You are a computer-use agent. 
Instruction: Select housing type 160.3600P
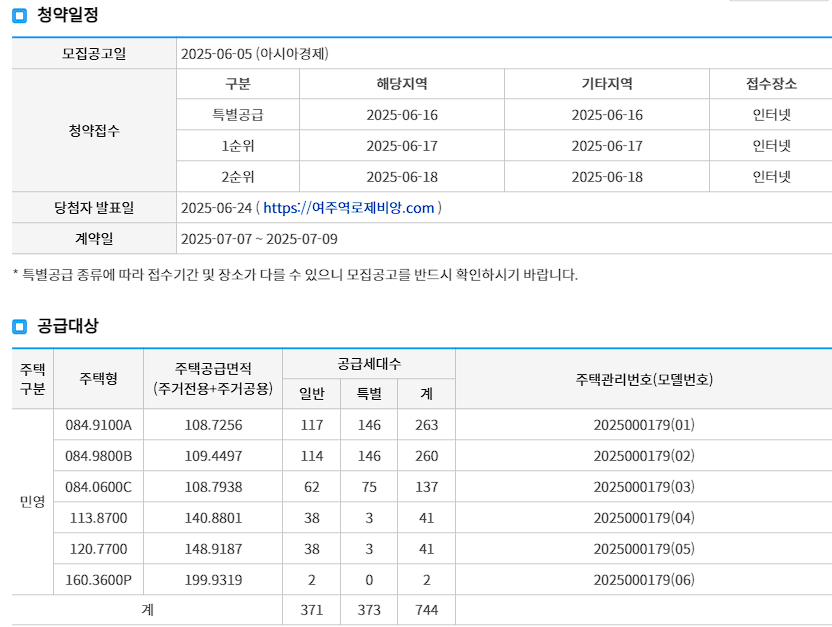(100, 580)
